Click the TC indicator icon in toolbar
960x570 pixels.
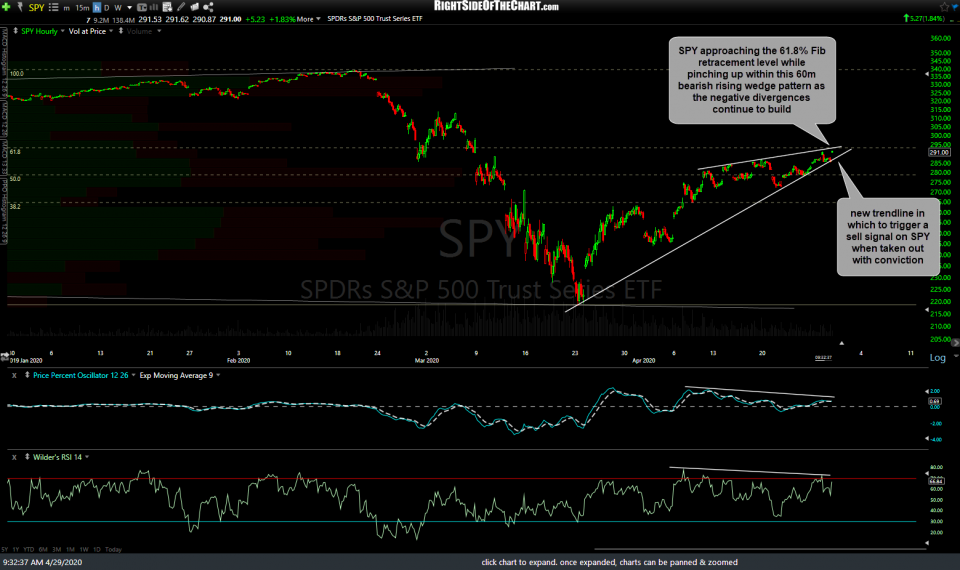(x=142, y=7)
